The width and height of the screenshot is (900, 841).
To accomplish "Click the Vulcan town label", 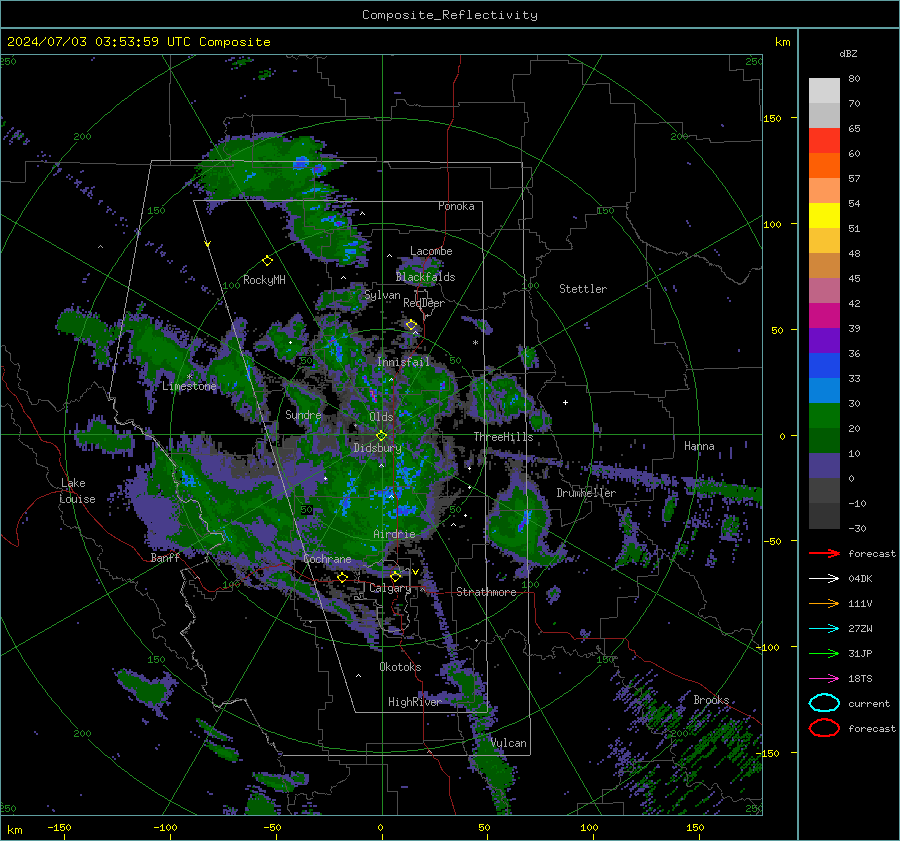I will coord(508,743).
